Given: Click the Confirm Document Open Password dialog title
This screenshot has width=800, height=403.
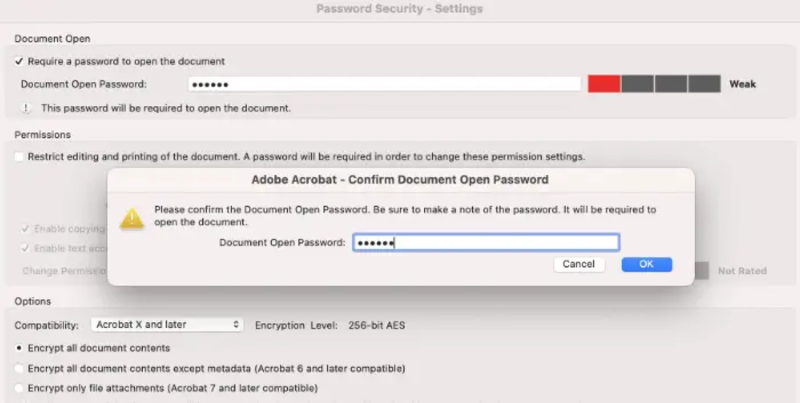Looking at the screenshot, I should point(400,180).
